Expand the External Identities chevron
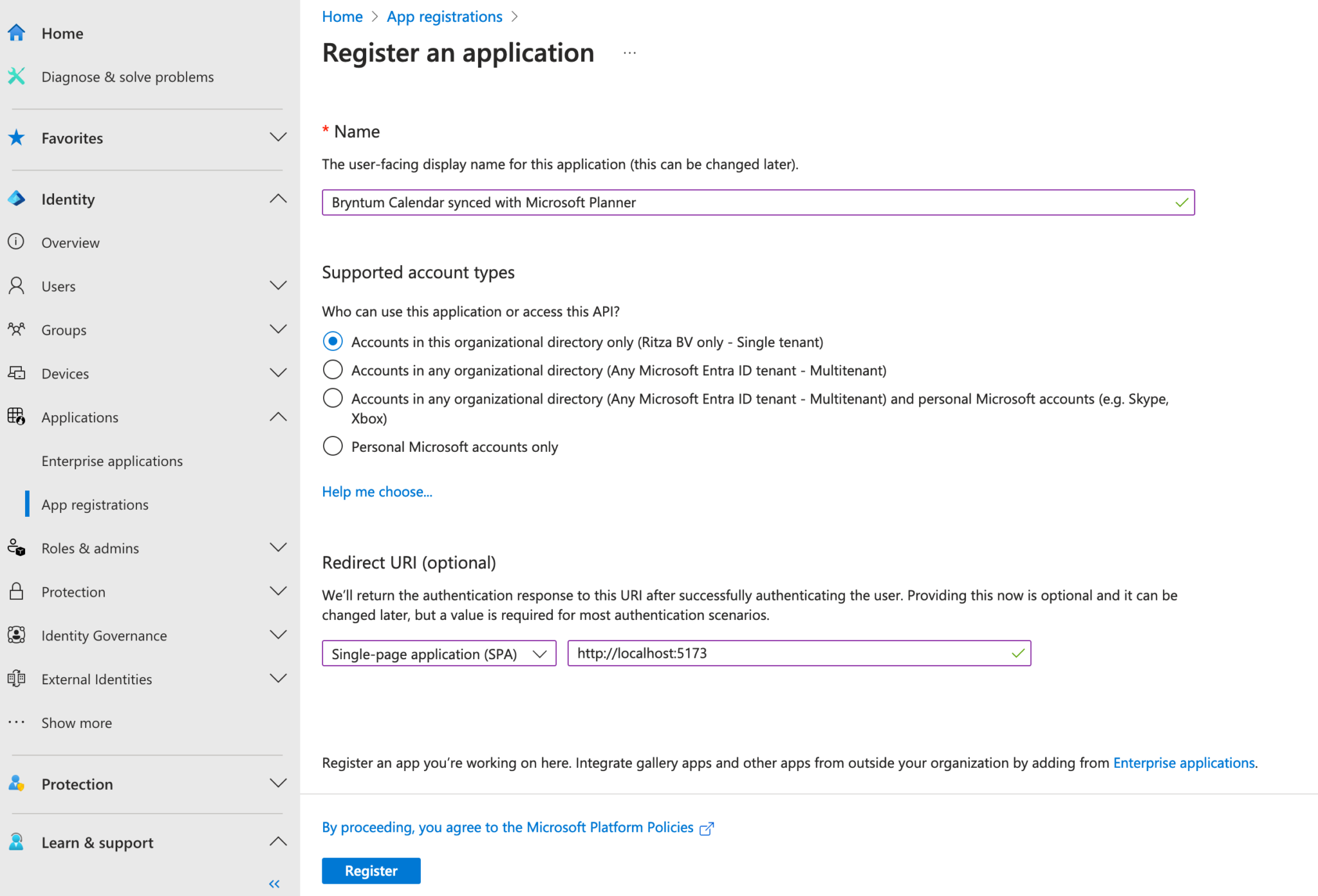The height and width of the screenshot is (896, 1318). pyautogui.click(x=278, y=678)
